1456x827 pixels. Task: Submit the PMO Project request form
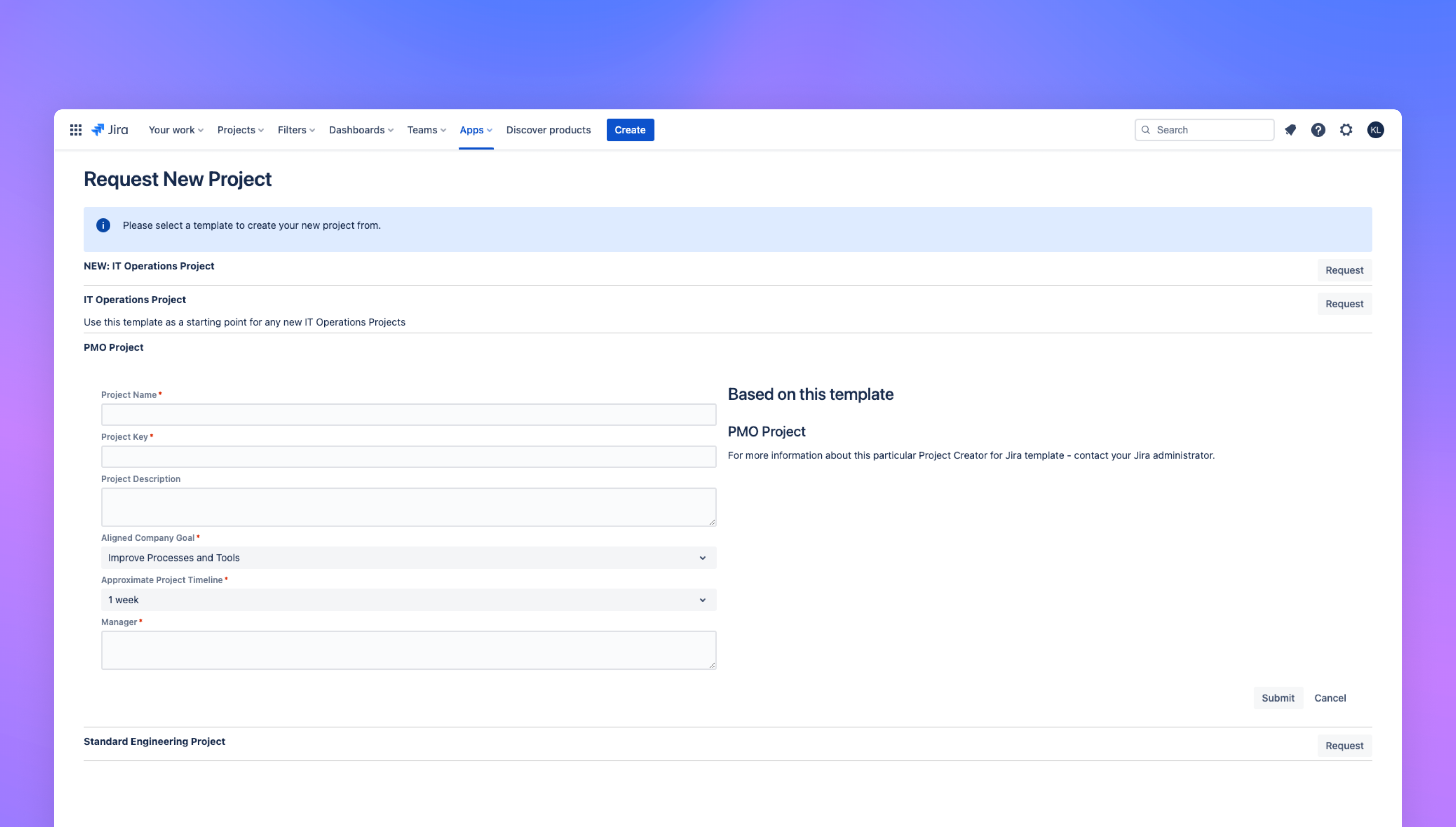1278,698
